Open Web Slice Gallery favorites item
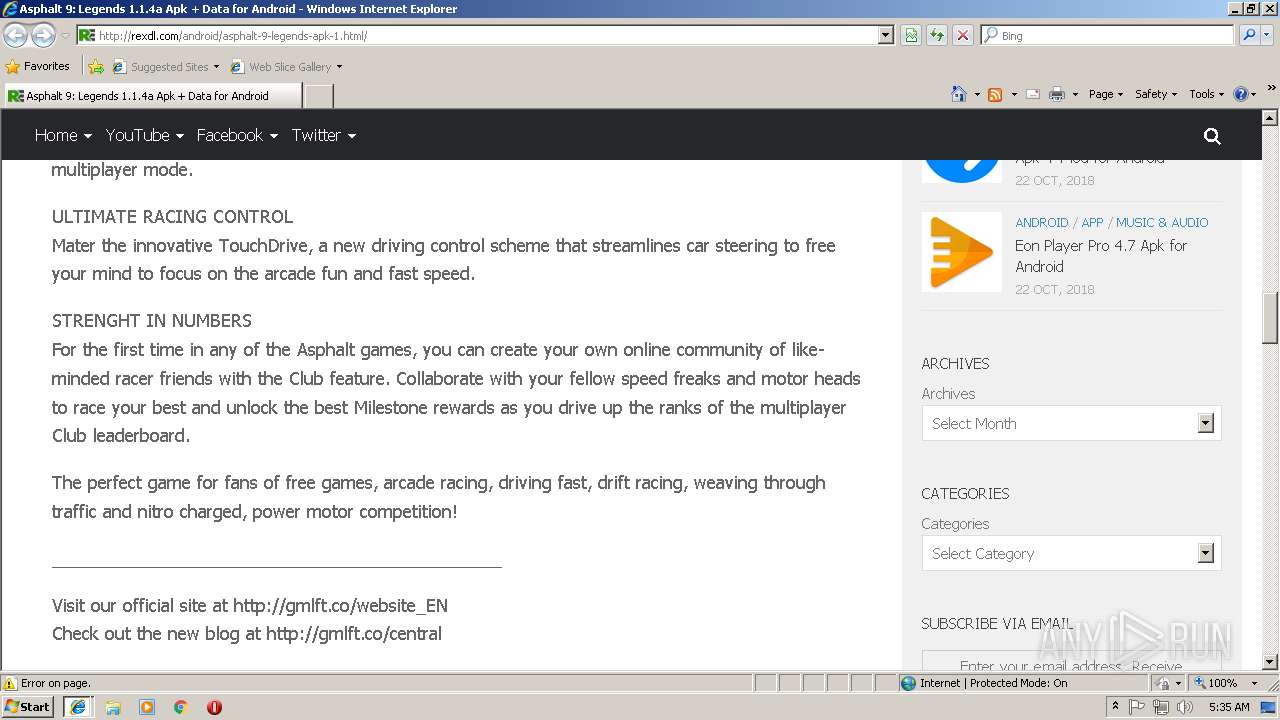 click(286, 67)
